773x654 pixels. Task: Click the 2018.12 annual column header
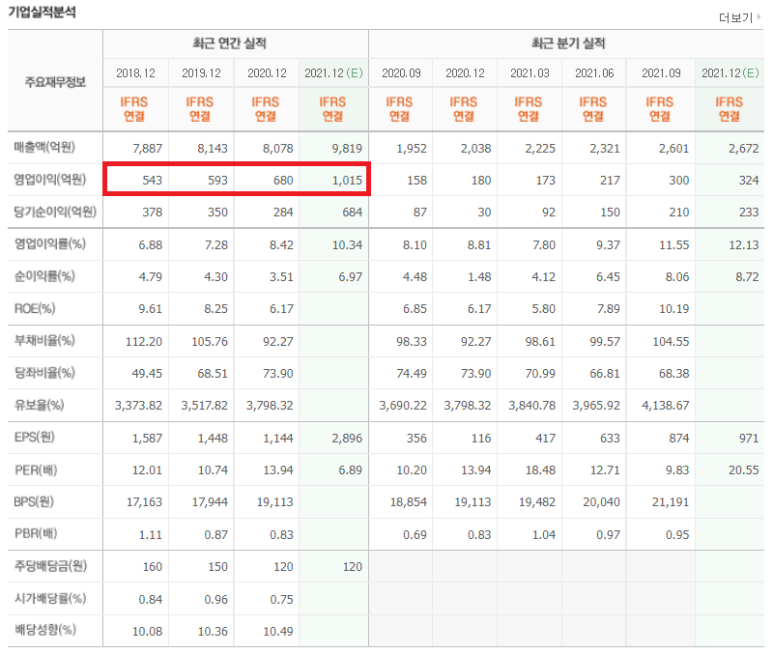point(135,74)
